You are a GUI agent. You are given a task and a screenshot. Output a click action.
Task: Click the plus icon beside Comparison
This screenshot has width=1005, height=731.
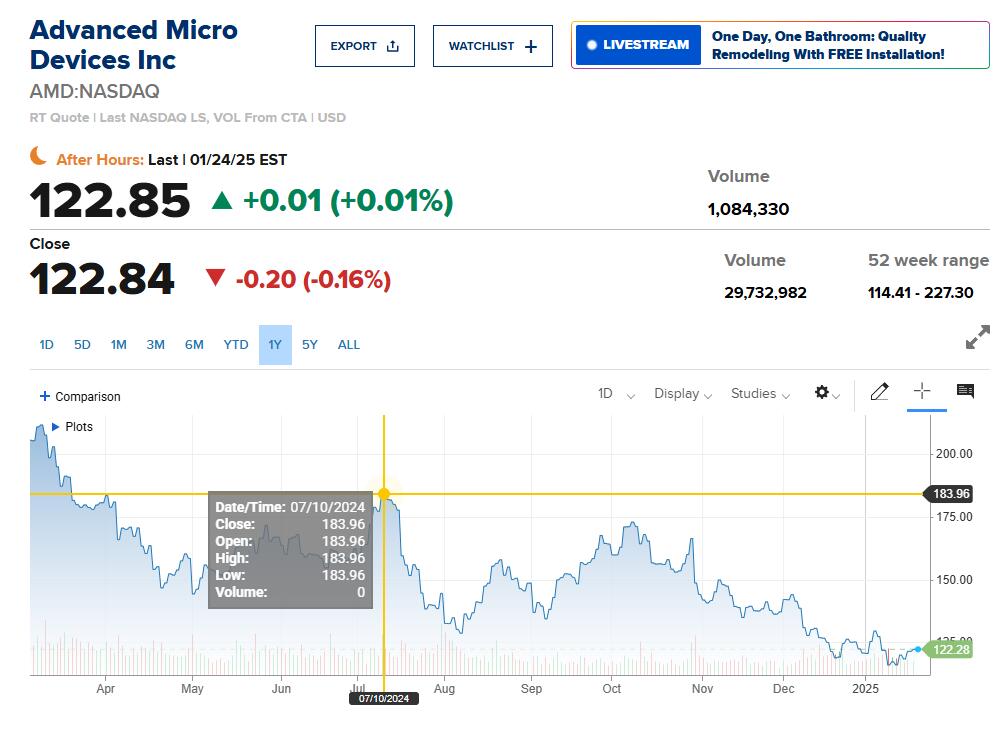click(44, 397)
